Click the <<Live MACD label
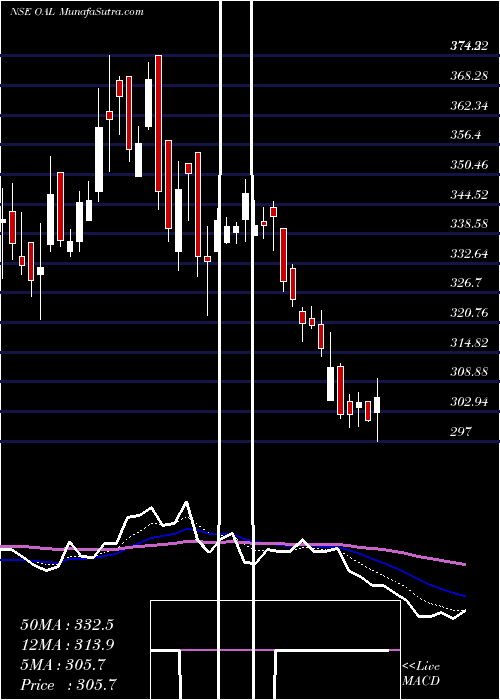Viewport: 500px width, 700px height. pos(421,673)
